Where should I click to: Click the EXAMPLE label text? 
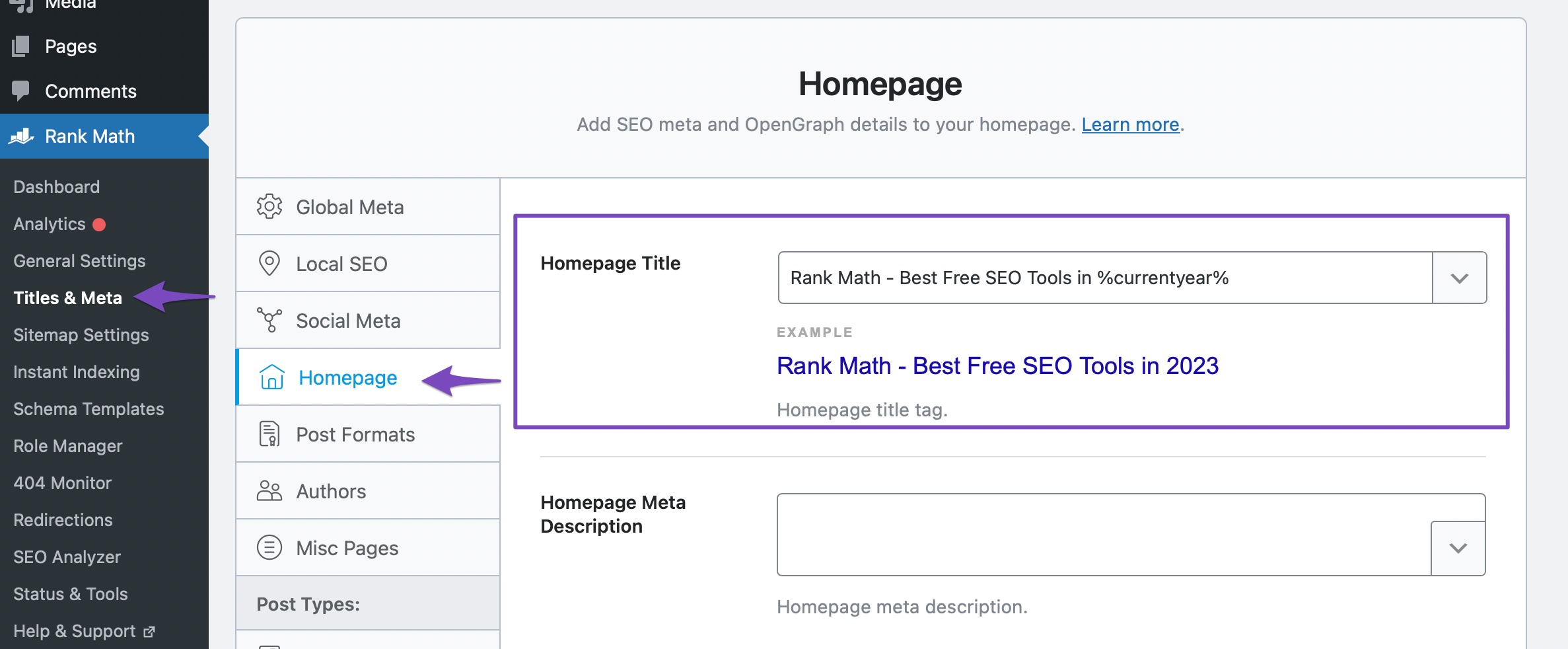pyautogui.click(x=814, y=332)
